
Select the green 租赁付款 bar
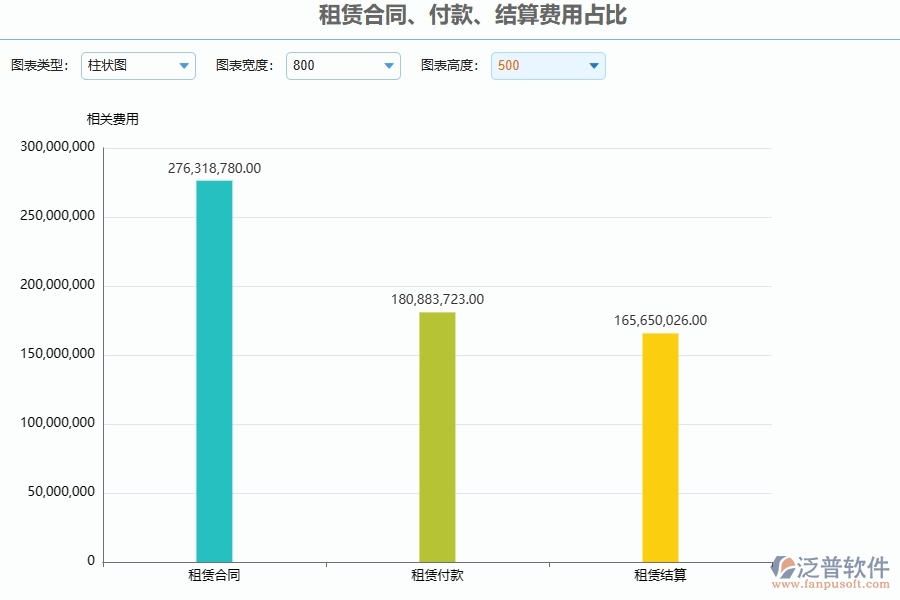436,435
